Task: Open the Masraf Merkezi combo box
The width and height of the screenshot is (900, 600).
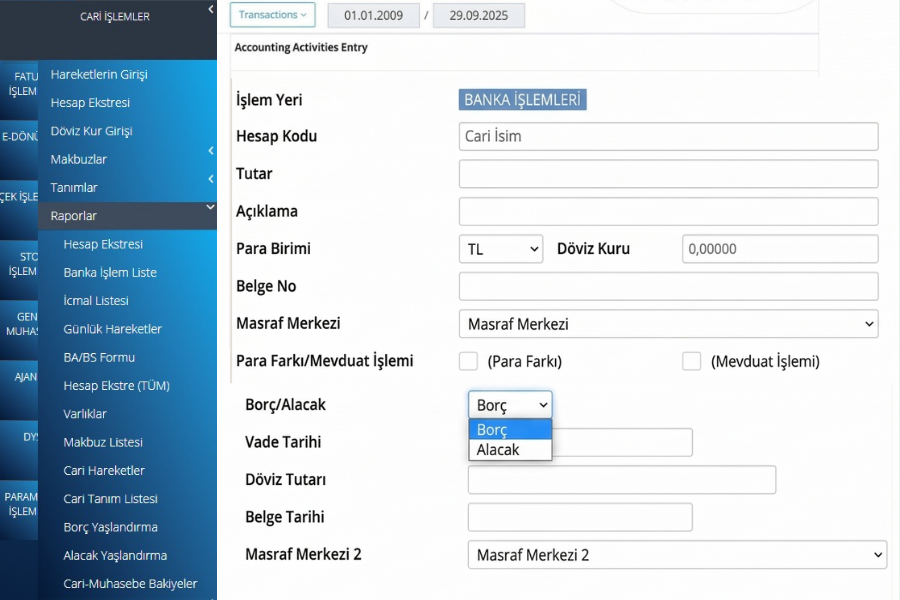Action: click(668, 324)
